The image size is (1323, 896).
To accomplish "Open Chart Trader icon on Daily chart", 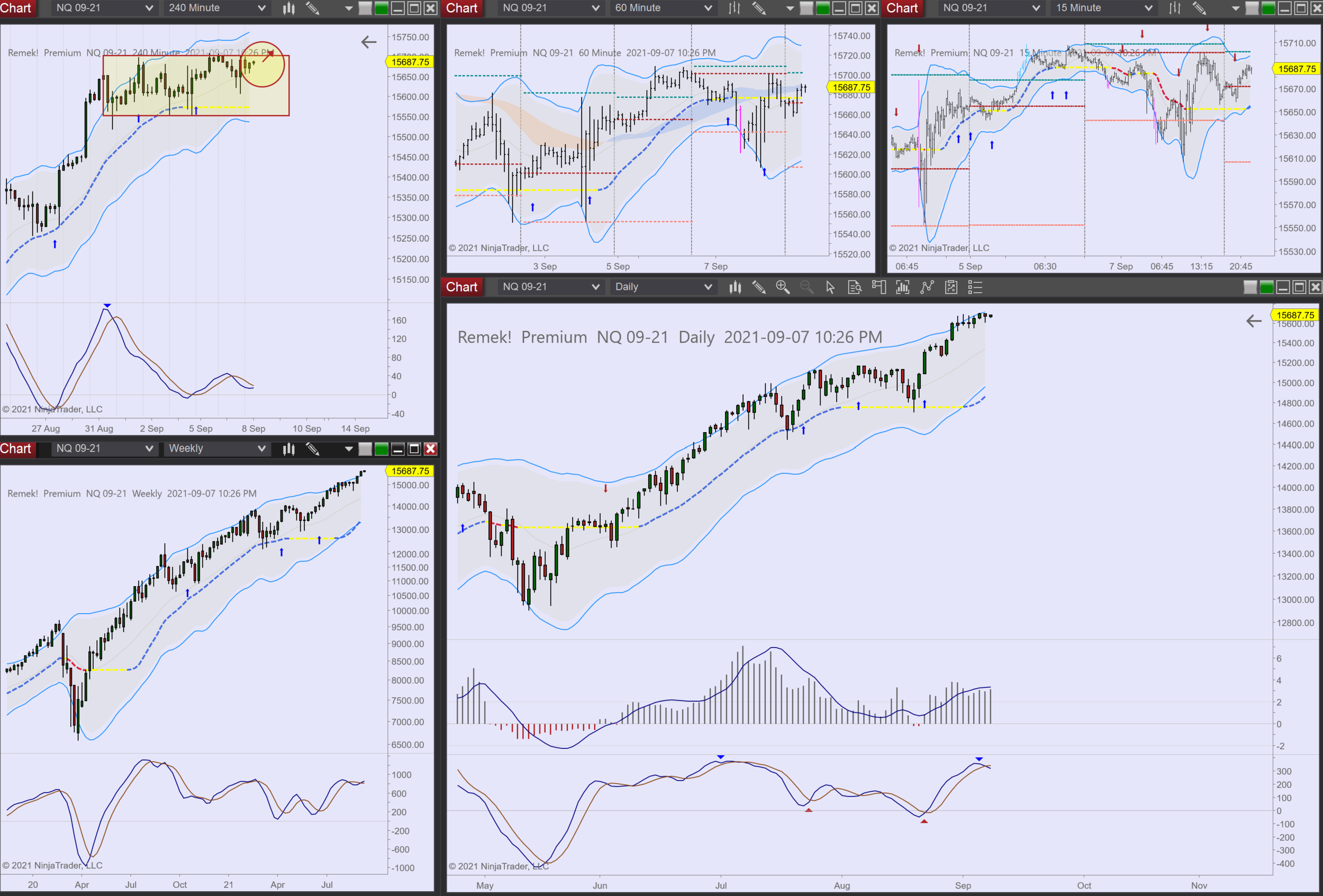I will click(x=878, y=287).
